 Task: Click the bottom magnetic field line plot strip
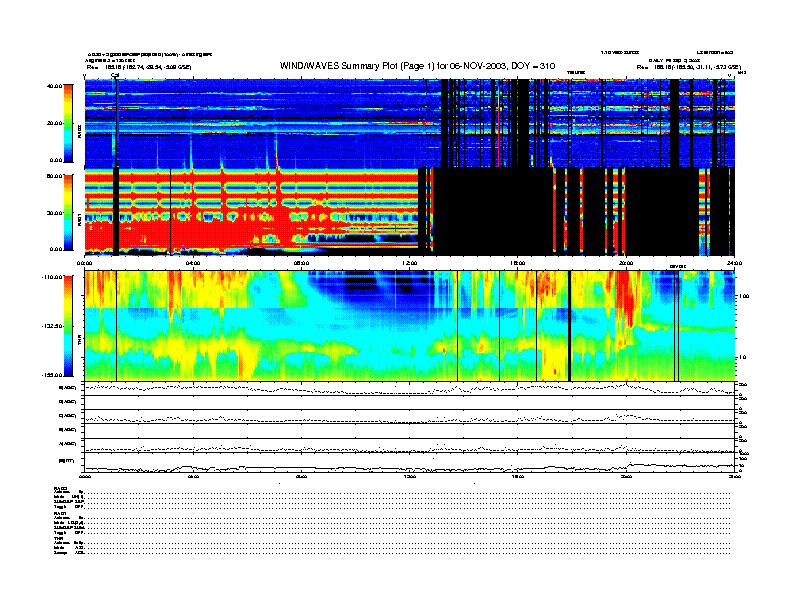[x=410, y=462]
